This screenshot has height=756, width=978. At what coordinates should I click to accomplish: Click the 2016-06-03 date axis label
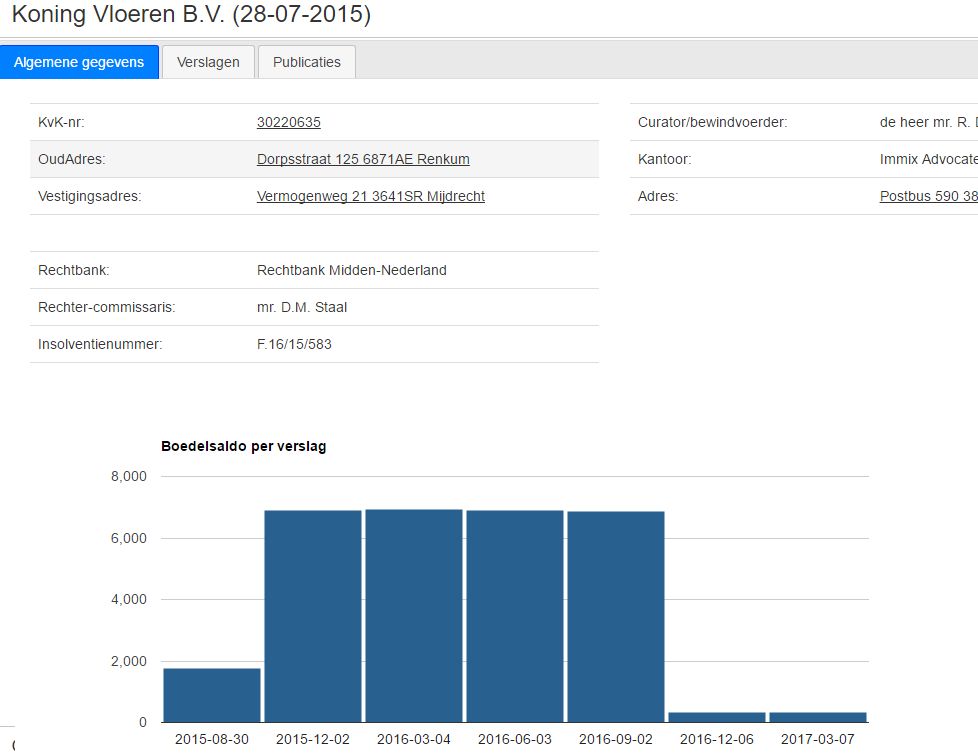(x=515, y=739)
